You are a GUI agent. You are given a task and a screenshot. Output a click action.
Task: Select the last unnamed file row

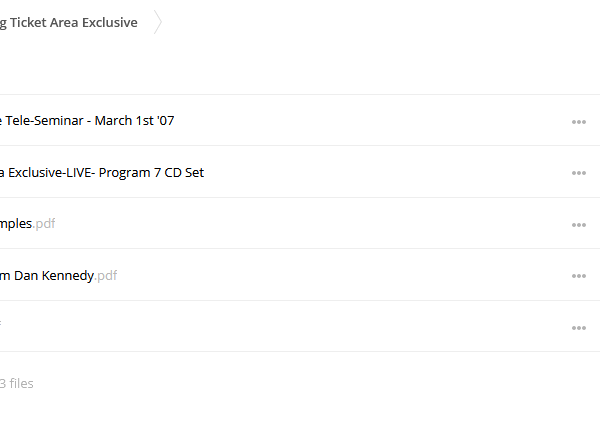coord(285,326)
